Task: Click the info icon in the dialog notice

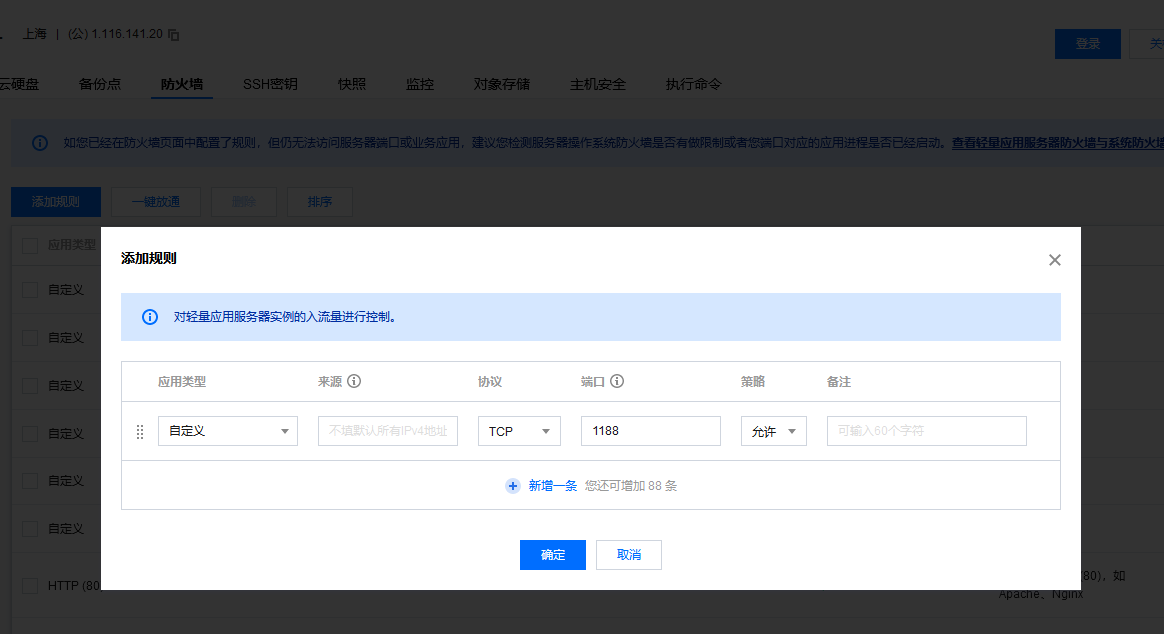Action: (x=150, y=317)
